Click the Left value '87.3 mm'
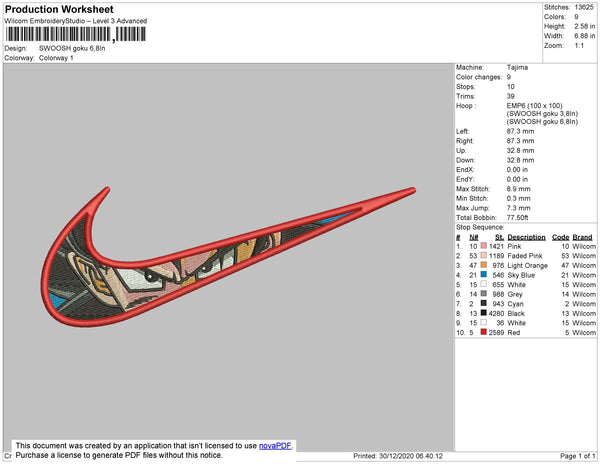This screenshot has width=600, height=464. coord(520,131)
